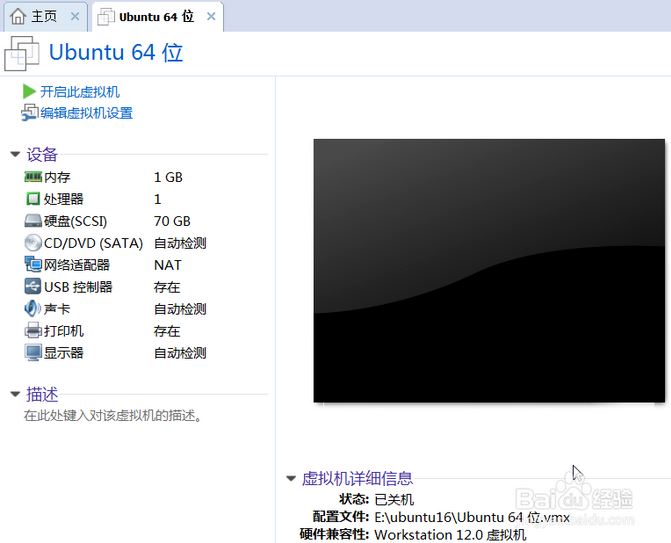Screen dimensions: 671x543
Task: Click the home icon on 主页 tab
Action: (18, 17)
